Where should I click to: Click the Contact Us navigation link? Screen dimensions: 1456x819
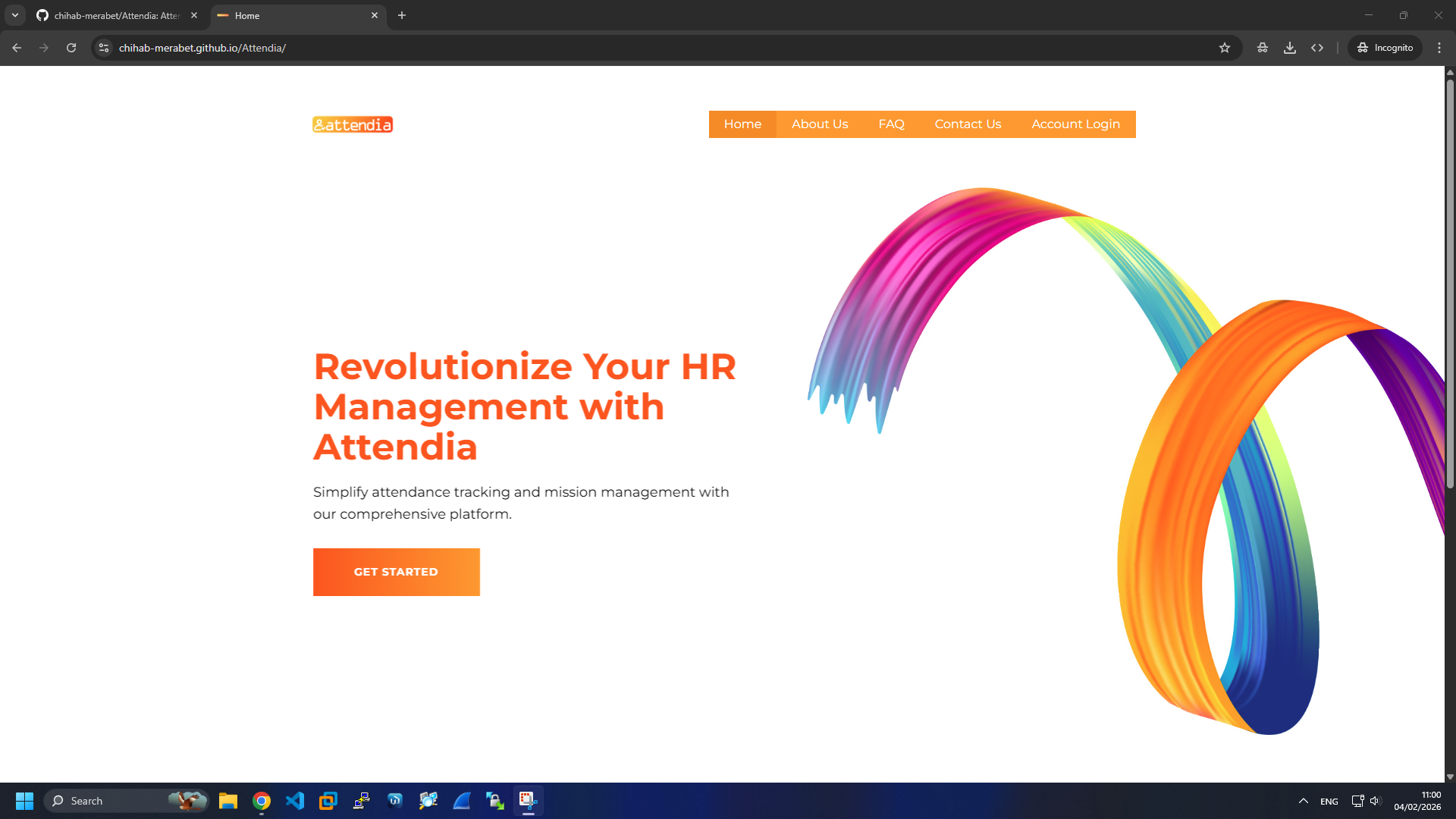968,124
